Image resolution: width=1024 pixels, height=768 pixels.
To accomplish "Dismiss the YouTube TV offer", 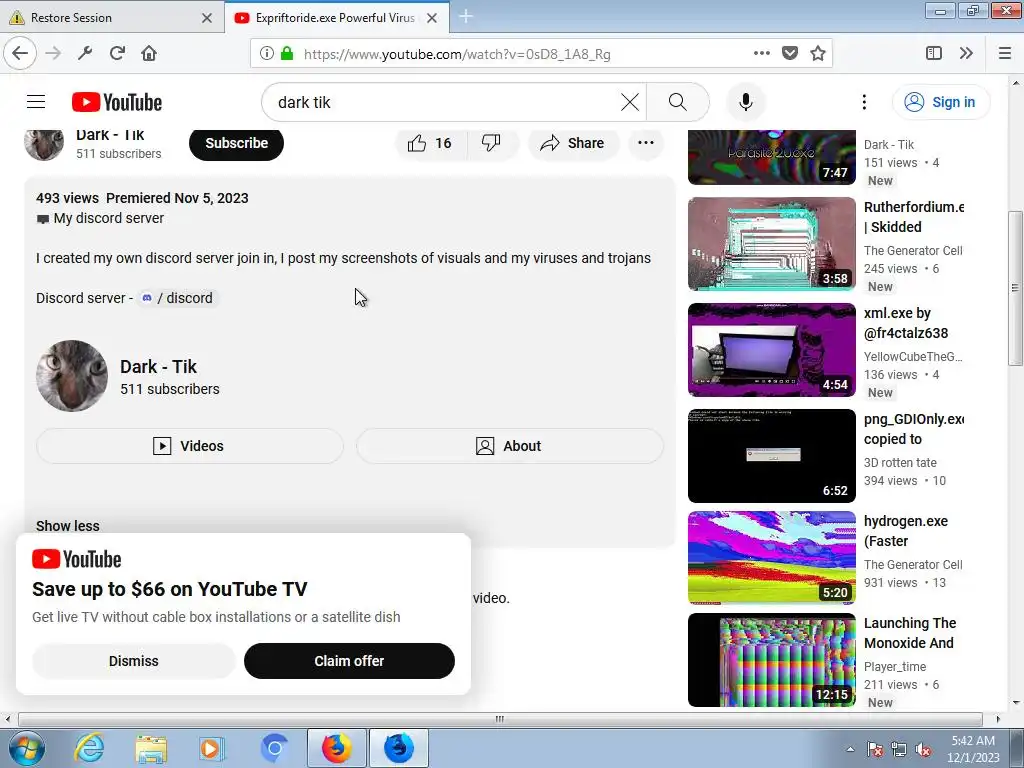I will 134,661.
